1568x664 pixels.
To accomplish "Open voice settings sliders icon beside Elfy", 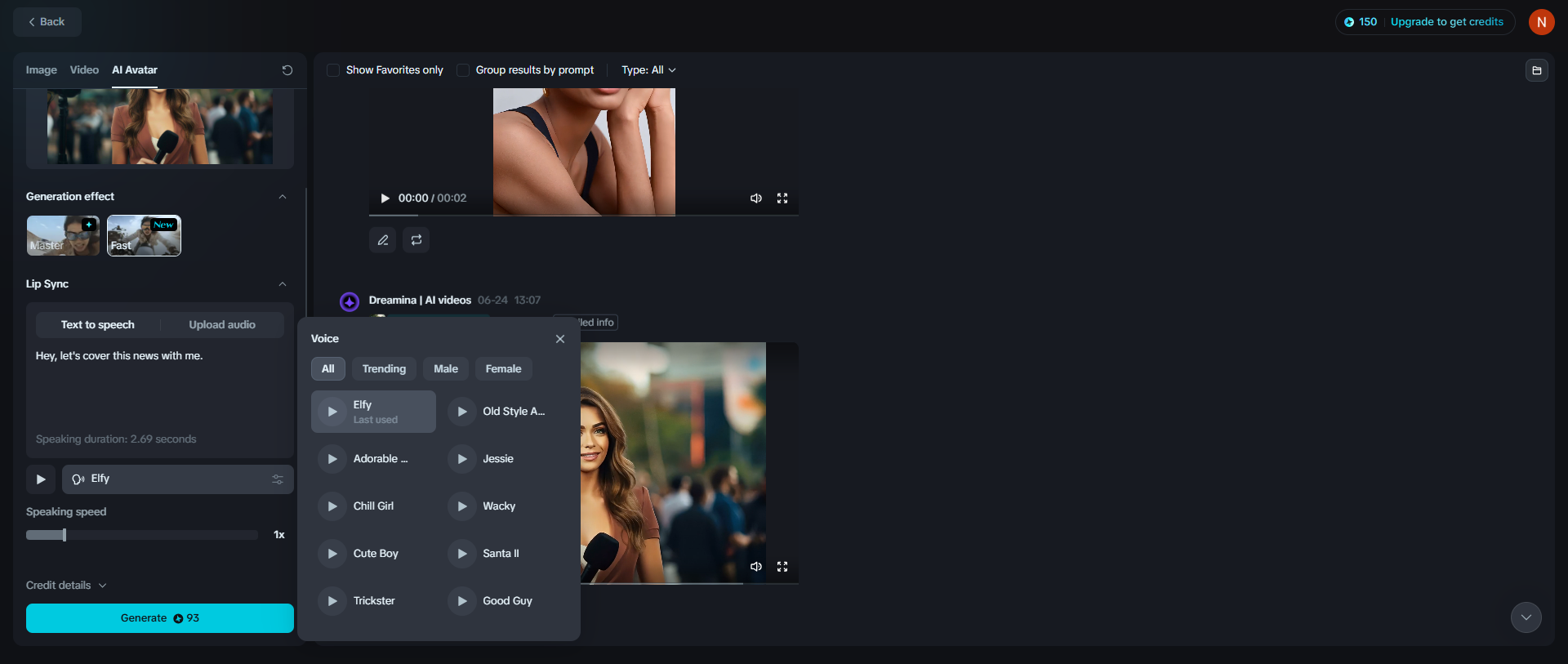I will click(x=278, y=479).
